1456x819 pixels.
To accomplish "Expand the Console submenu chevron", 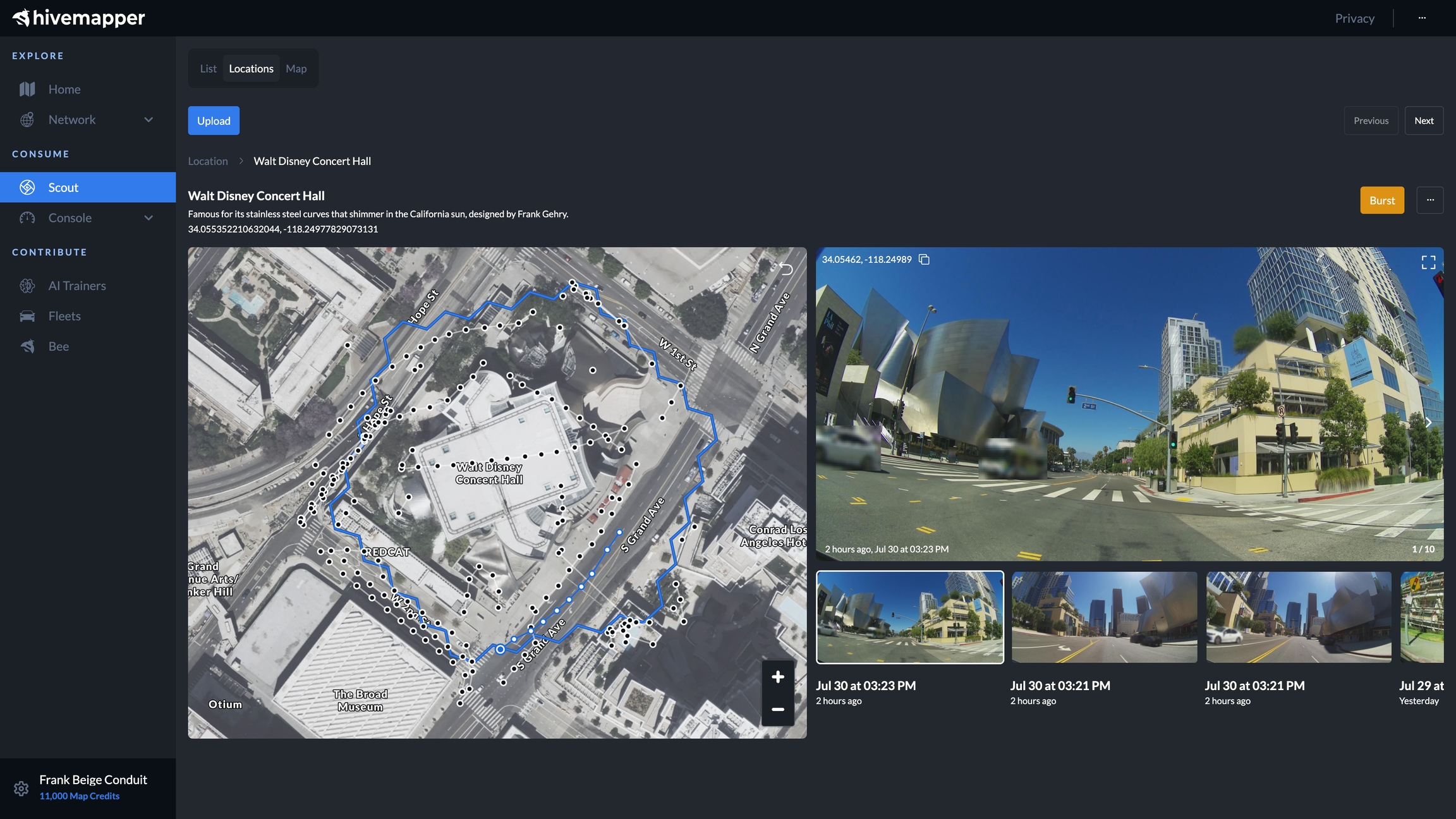I will pos(149,218).
